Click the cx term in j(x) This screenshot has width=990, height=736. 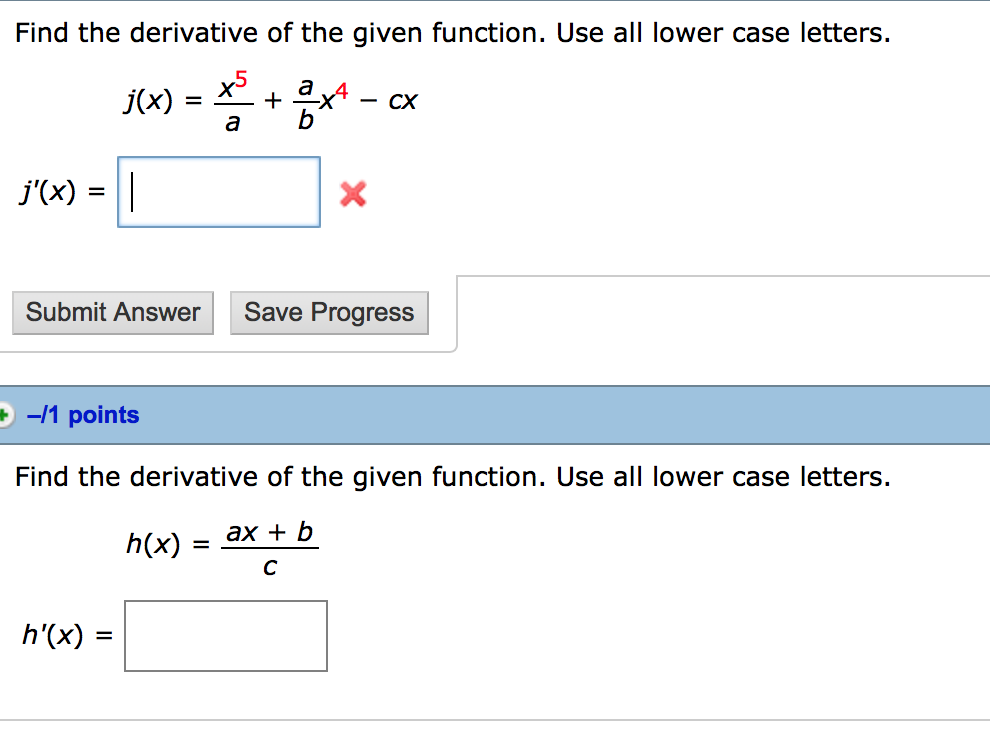[x=403, y=102]
